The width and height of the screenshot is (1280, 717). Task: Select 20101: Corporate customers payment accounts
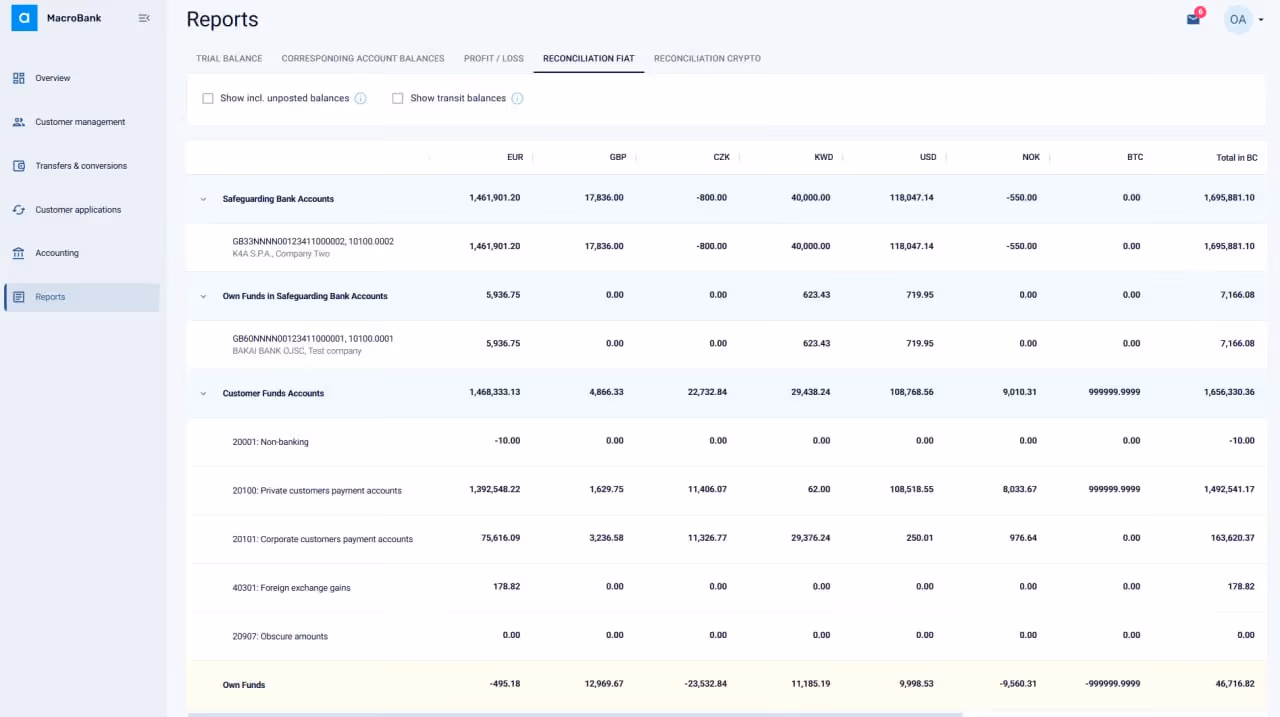726,538
